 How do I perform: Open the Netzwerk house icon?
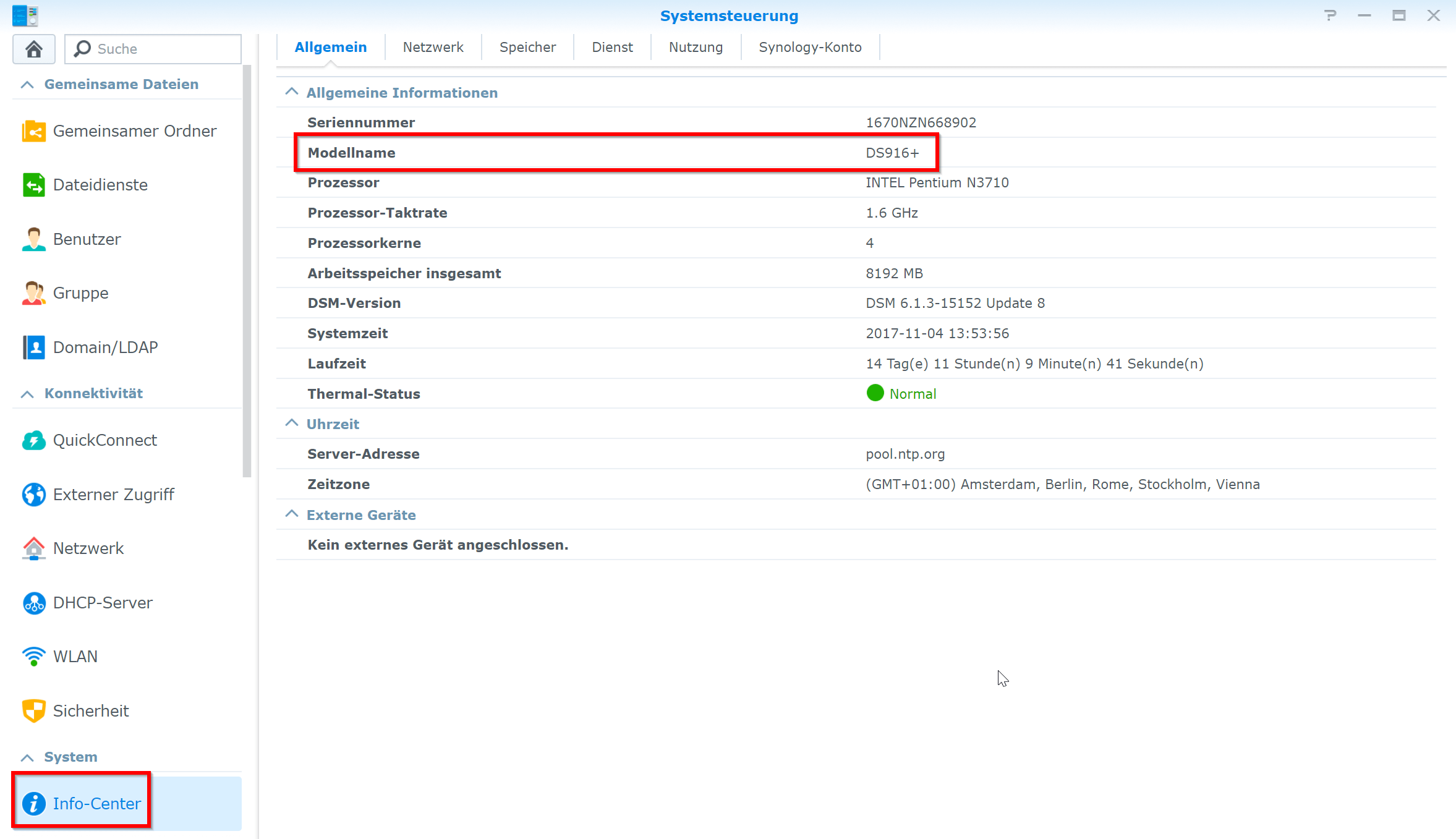point(33,548)
